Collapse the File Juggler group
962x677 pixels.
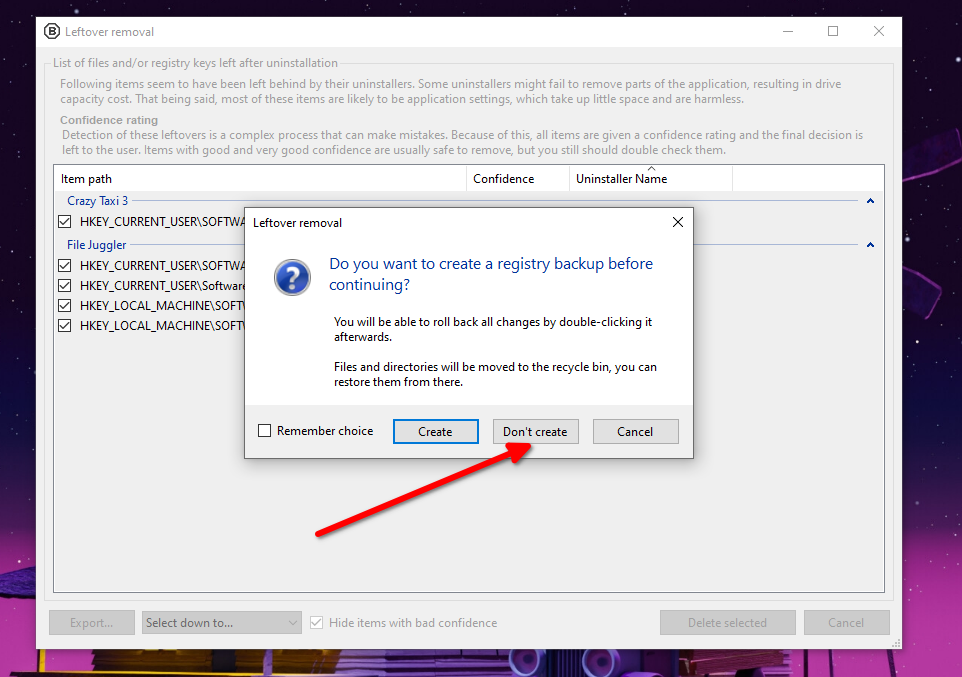870,245
